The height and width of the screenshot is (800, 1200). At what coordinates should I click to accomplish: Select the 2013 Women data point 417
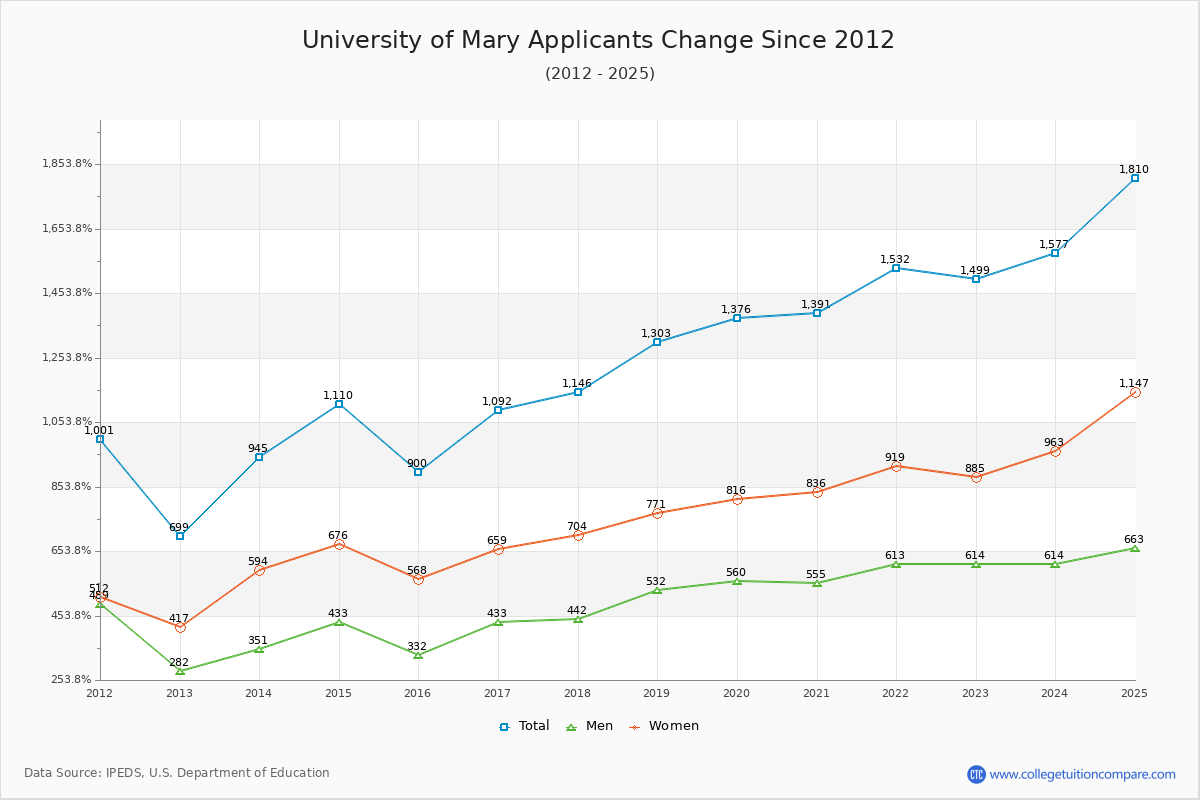180,627
